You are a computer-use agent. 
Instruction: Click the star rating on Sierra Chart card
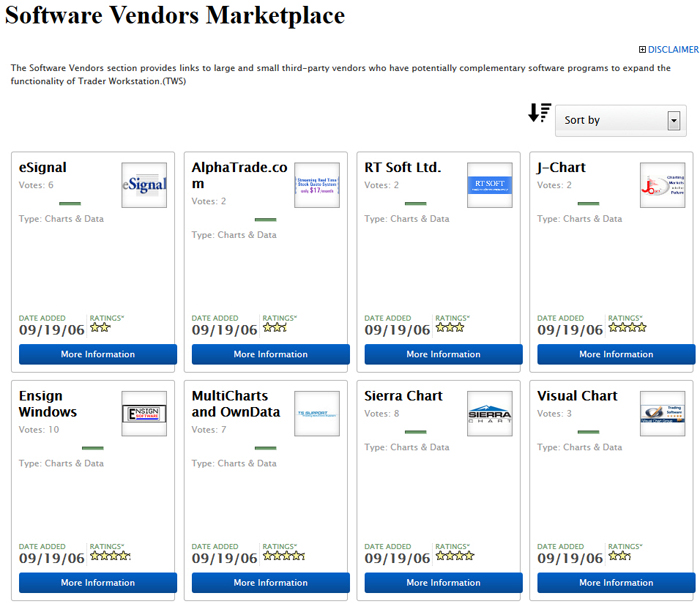pos(455,556)
